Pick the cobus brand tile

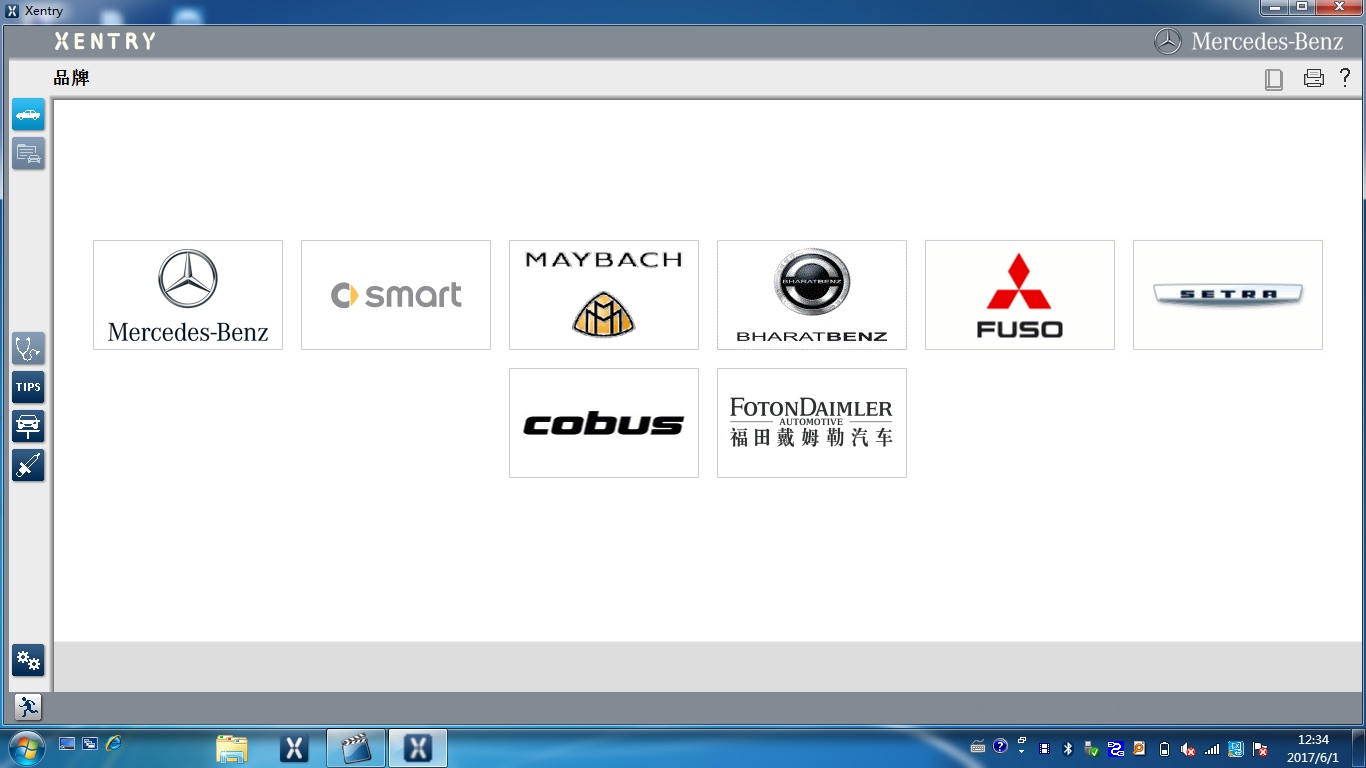tap(604, 423)
